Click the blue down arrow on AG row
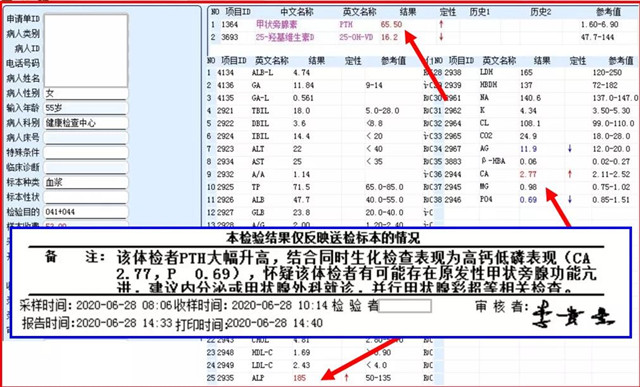The height and width of the screenshot is (387, 640). [x=570, y=149]
